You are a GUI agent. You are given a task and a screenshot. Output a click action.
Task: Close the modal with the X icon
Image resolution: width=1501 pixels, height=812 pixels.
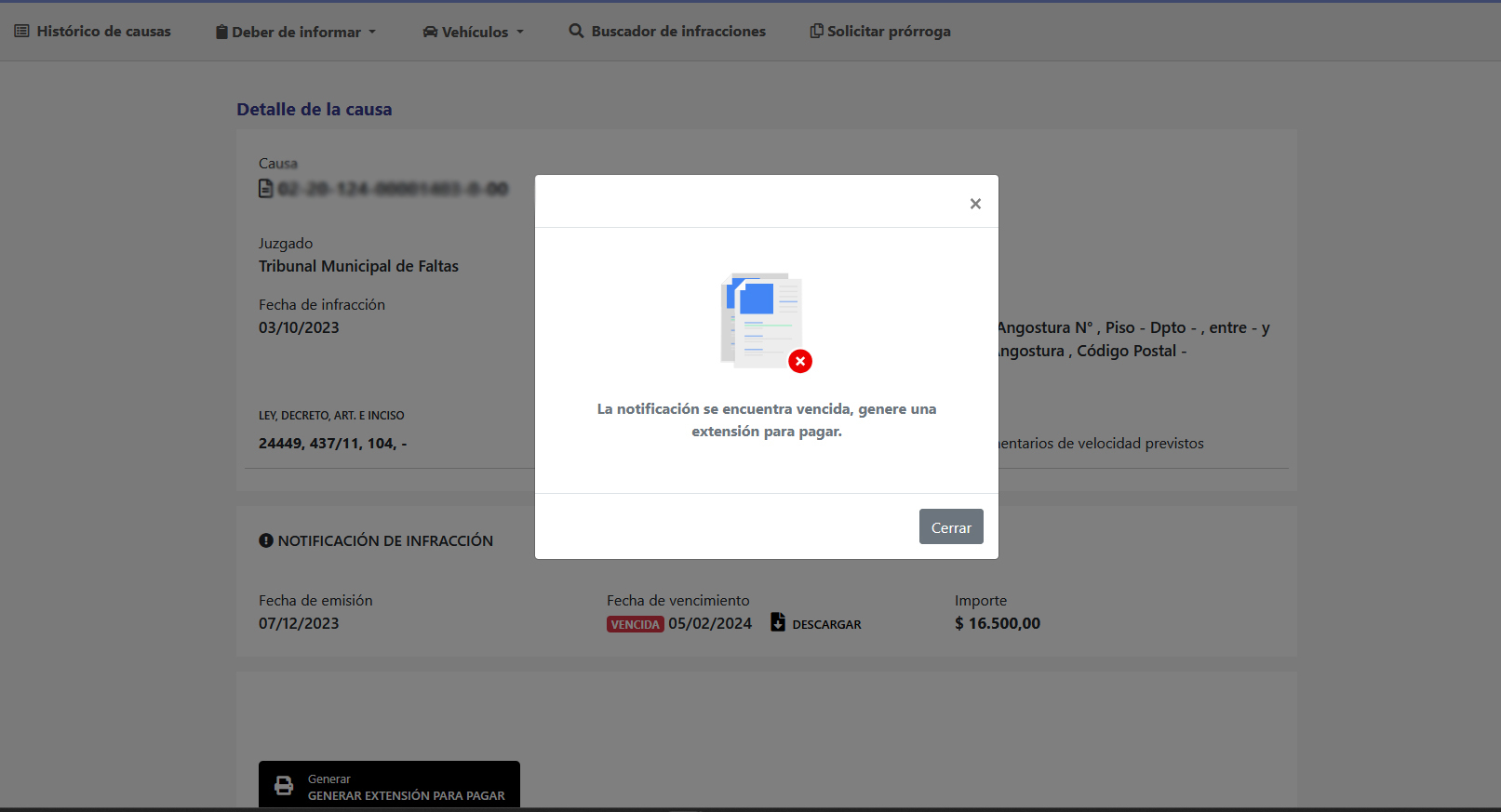click(x=975, y=204)
